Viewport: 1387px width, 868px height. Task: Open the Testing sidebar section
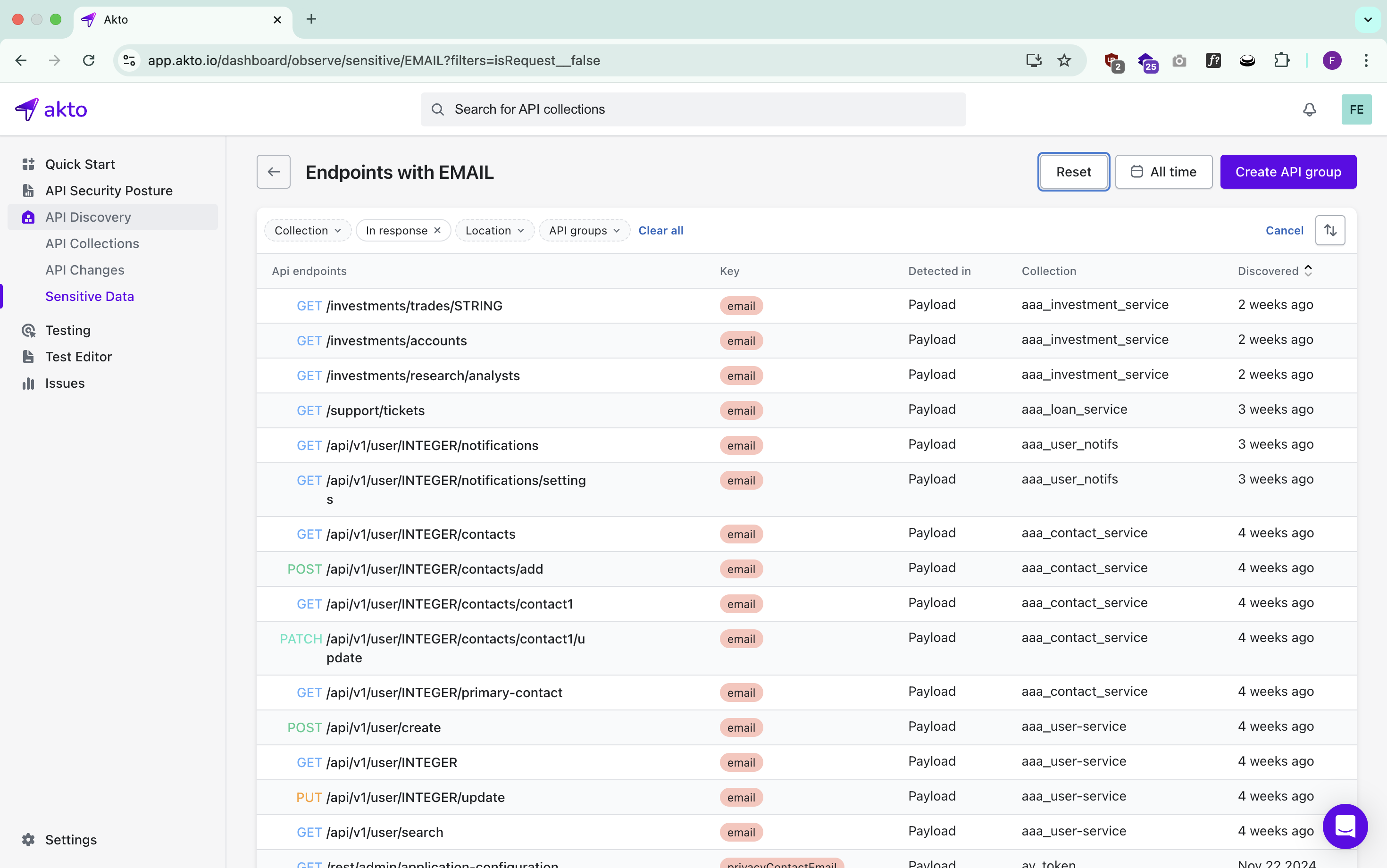pyautogui.click(x=68, y=330)
